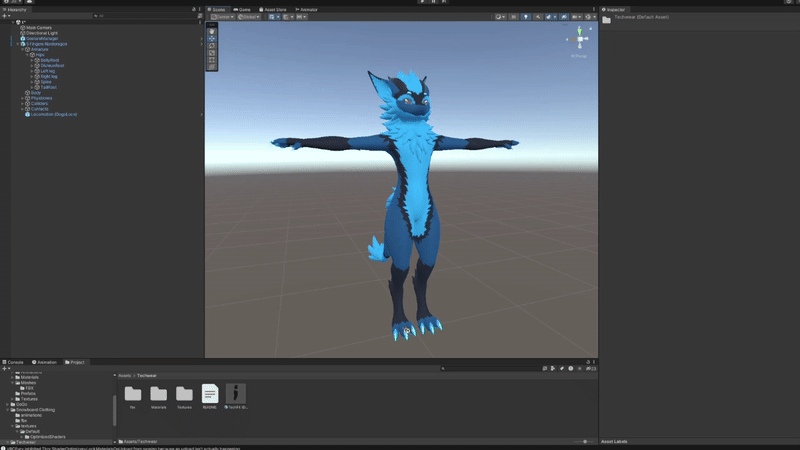Select the Locomotion (GogoLoco) object
The height and width of the screenshot is (450, 800).
point(54,115)
